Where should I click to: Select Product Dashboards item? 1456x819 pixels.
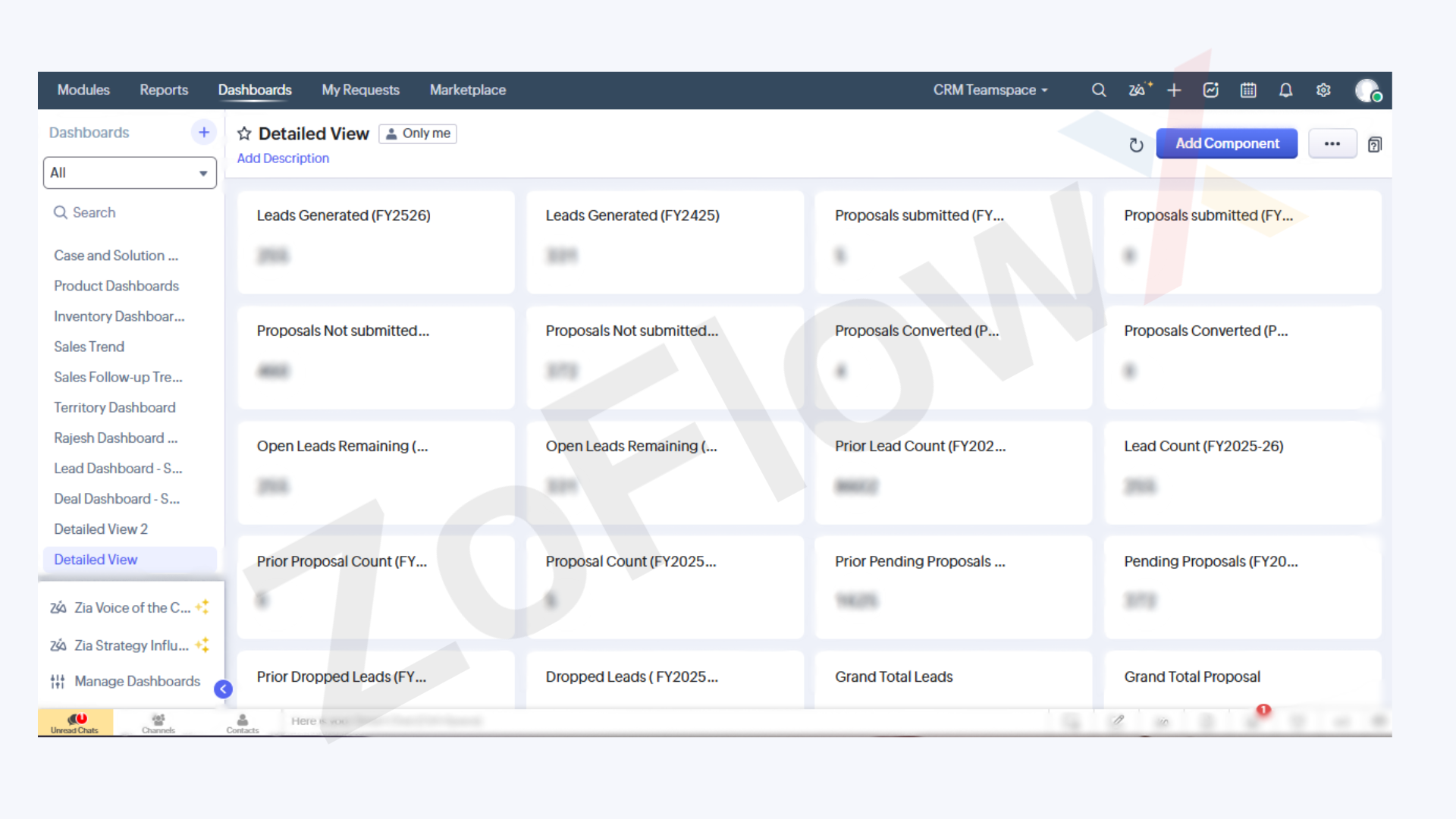[x=116, y=286]
